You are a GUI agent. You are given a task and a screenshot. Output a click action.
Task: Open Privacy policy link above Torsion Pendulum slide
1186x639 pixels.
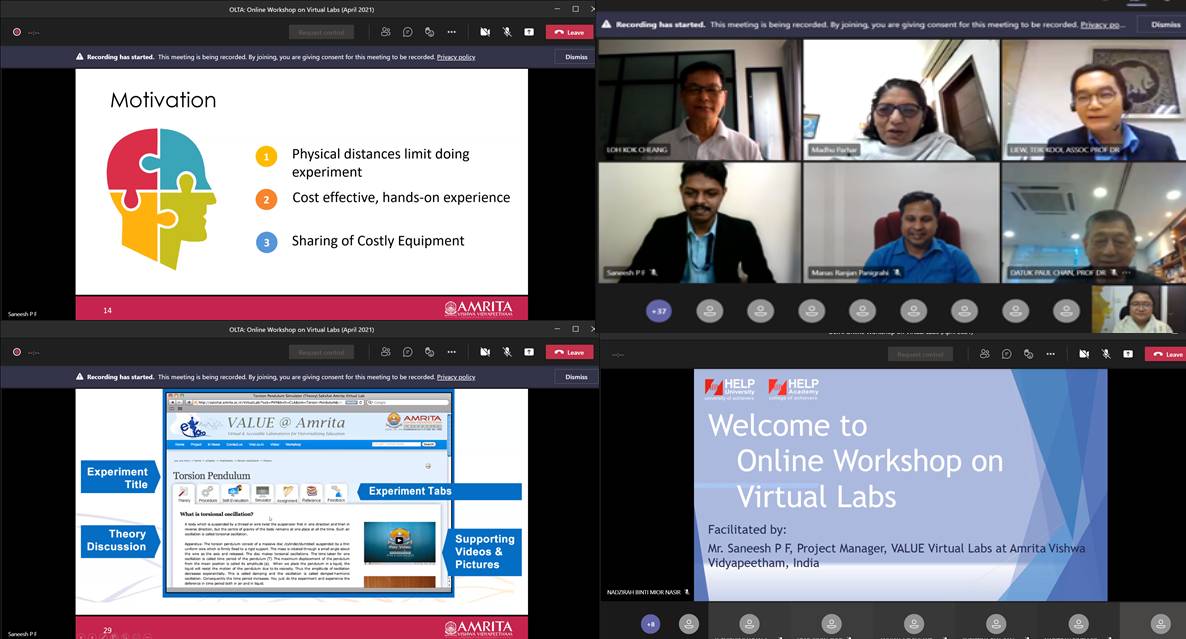(x=455, y=377)
